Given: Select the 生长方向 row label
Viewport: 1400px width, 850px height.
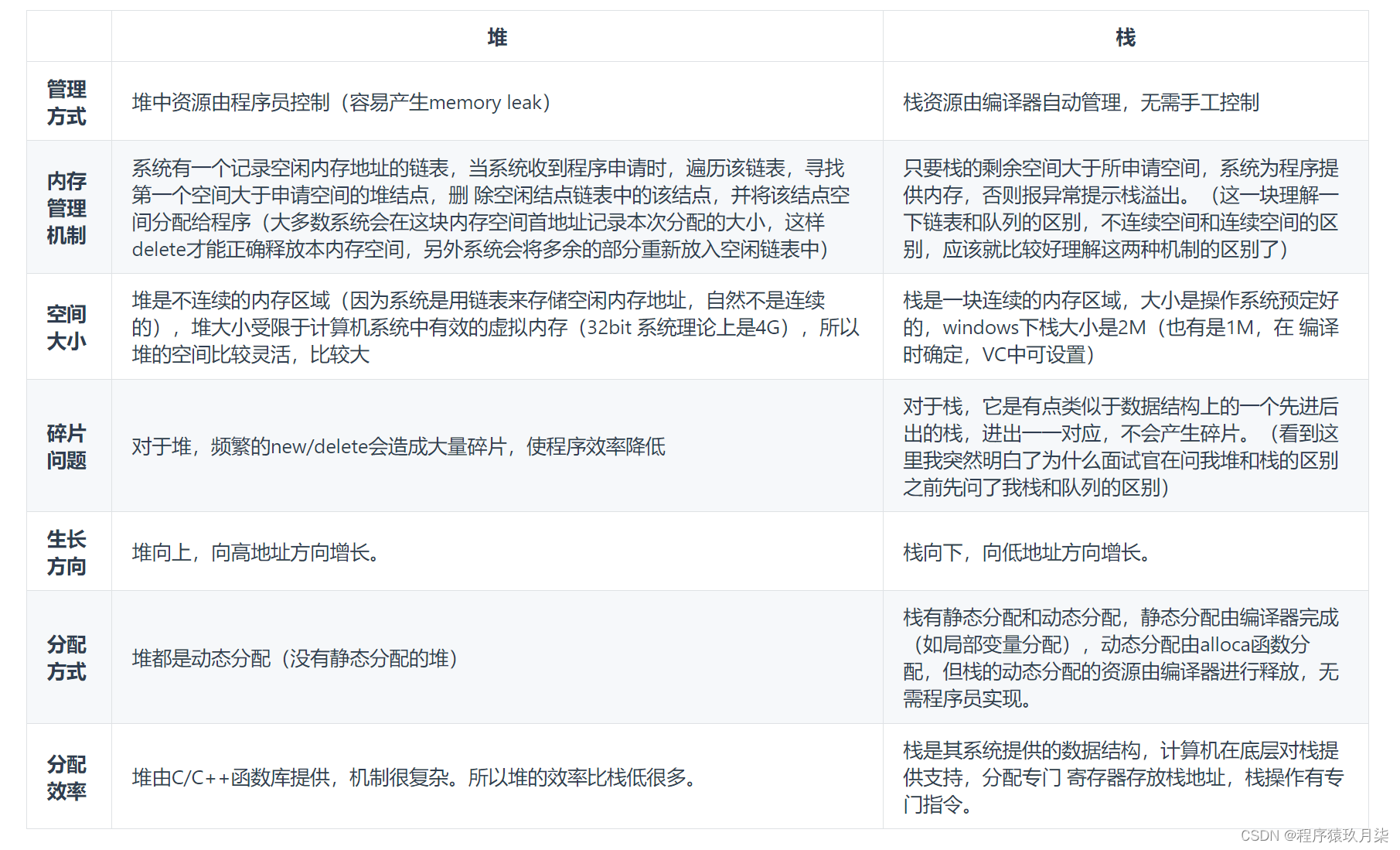Looking at the screenshot, I should point(67,552).
